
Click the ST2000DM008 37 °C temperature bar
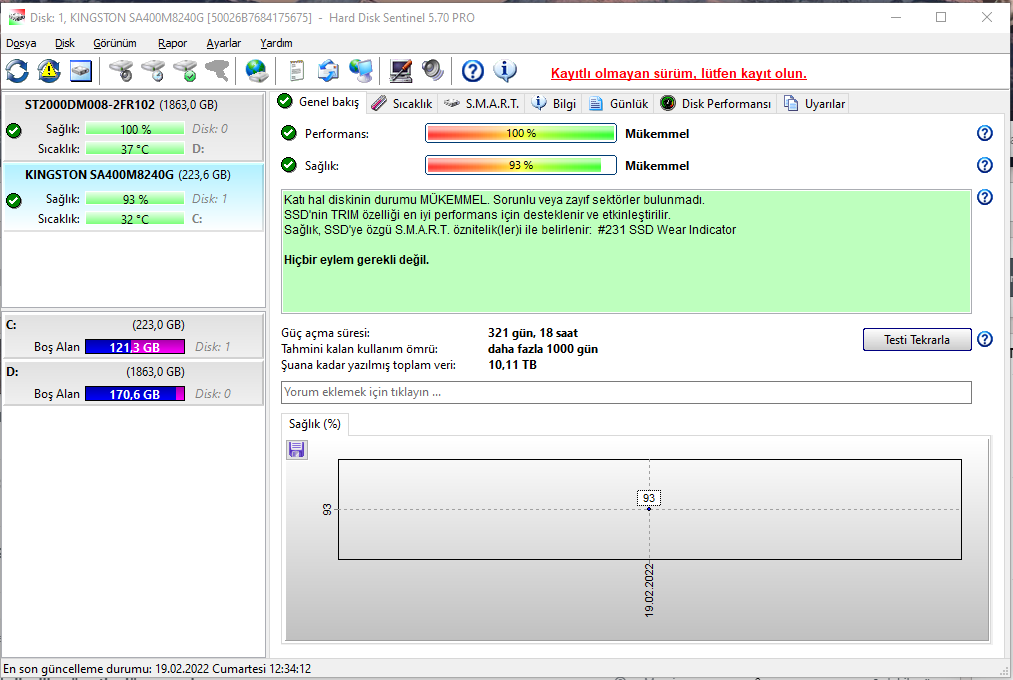[x=134, y=149]
